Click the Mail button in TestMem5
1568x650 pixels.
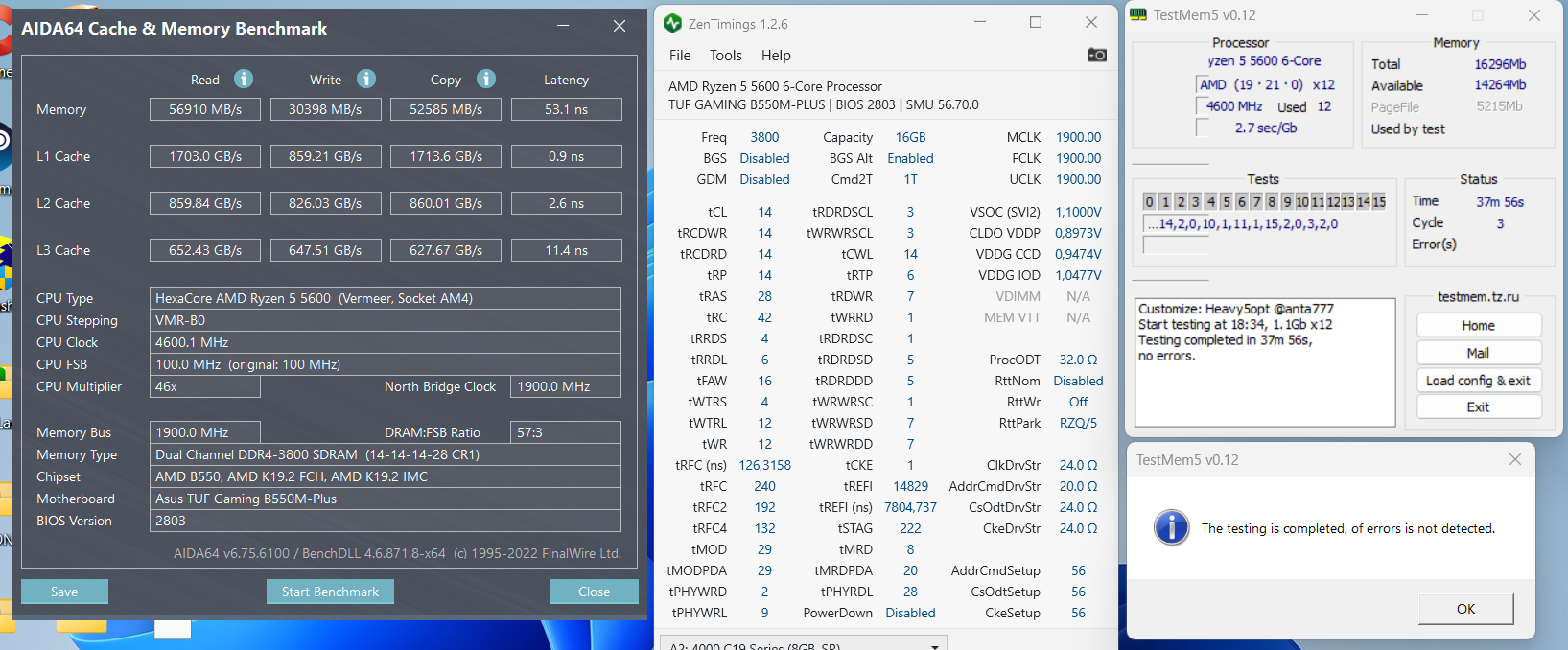coord(1479,353)
